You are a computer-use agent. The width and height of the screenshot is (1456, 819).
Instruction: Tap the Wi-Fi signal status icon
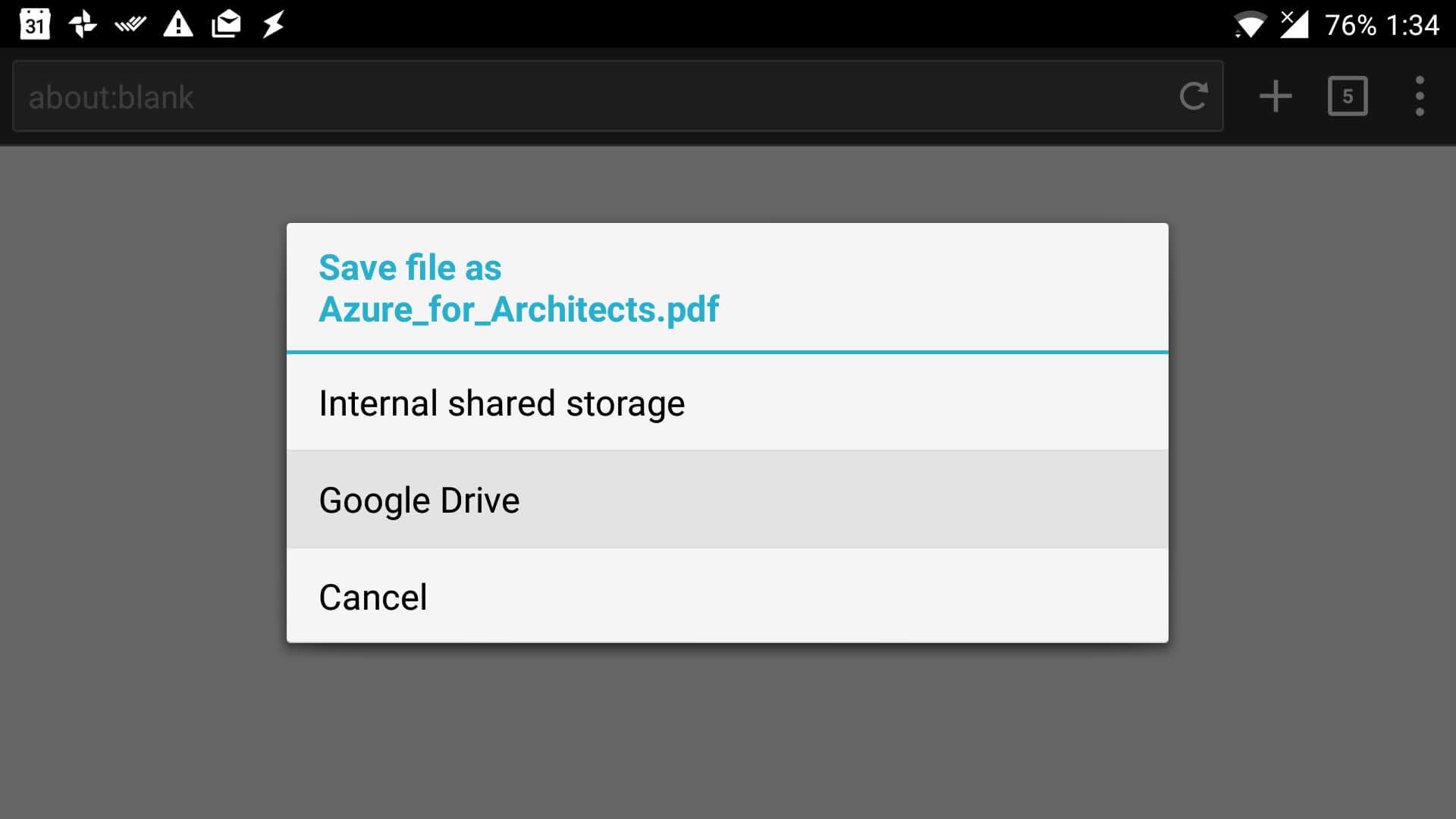(1249, 25)
